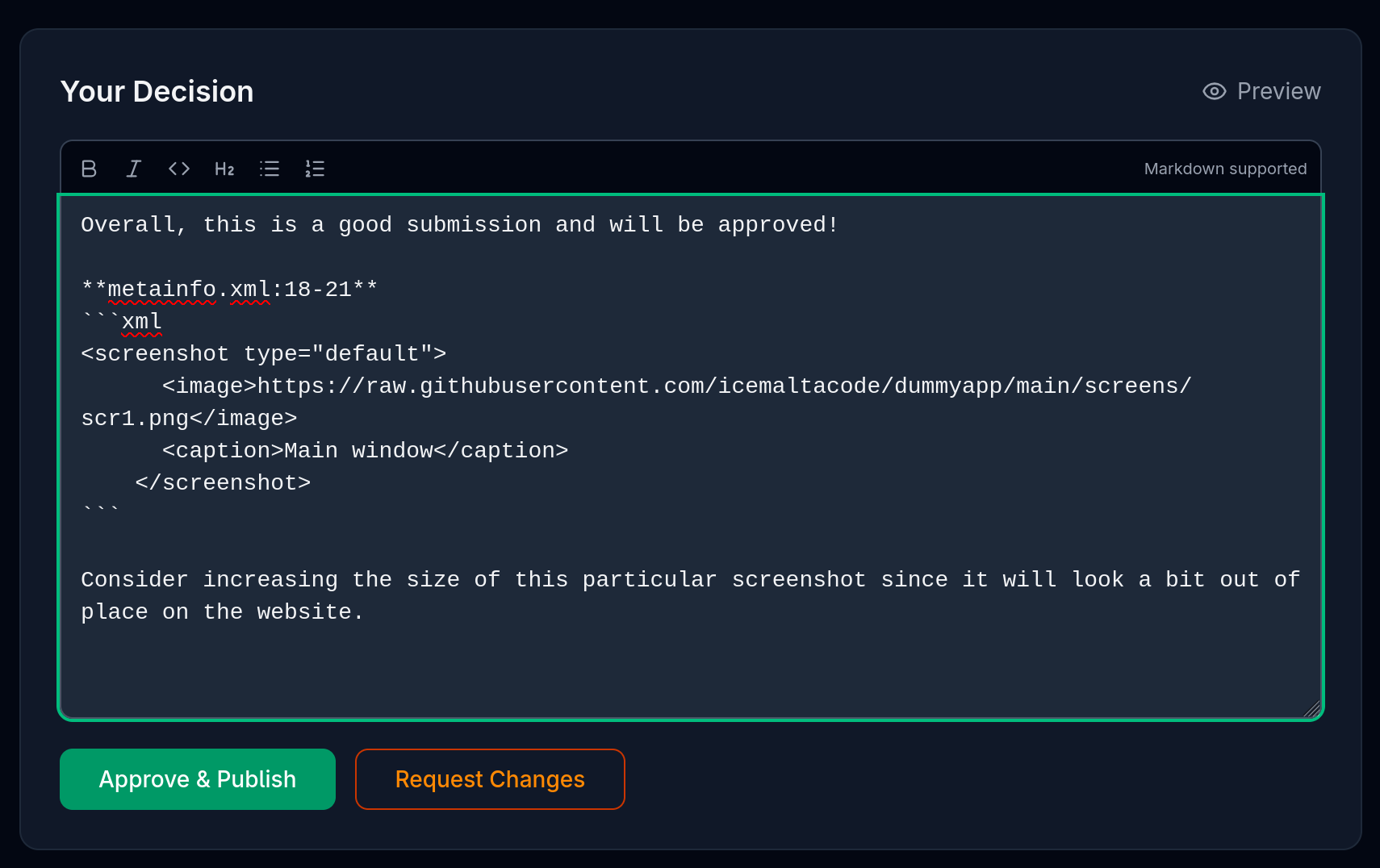Viewport: 1380px width, 868px height.
Task: Apply an H2 heading
Action: (x=224, y=169)
